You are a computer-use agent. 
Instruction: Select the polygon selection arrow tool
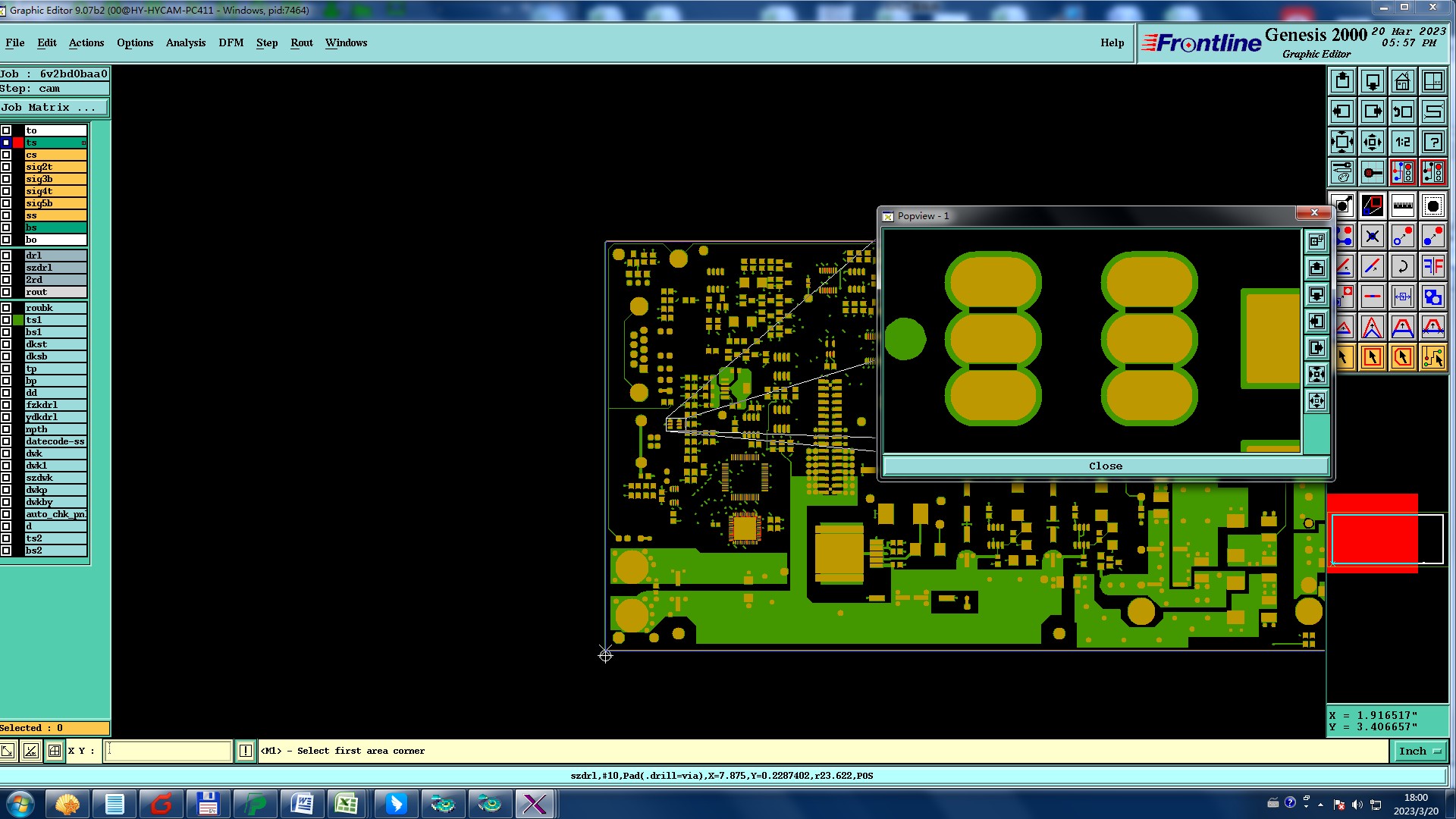coord(1402,357)
